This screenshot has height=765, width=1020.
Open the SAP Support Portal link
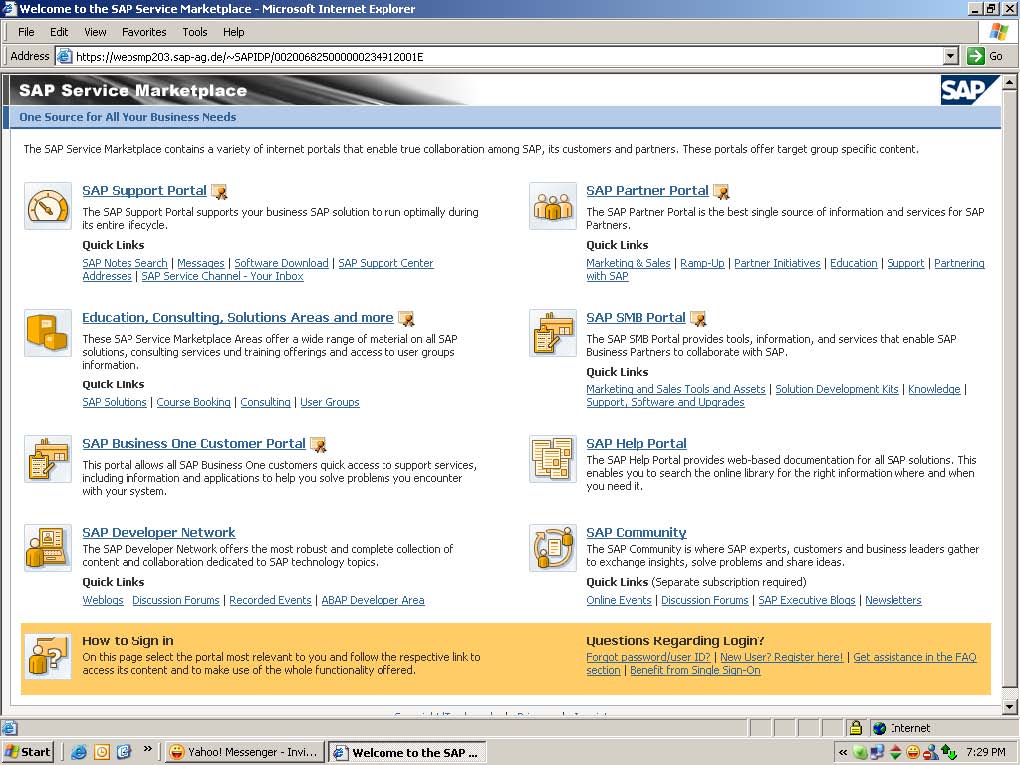144,191
